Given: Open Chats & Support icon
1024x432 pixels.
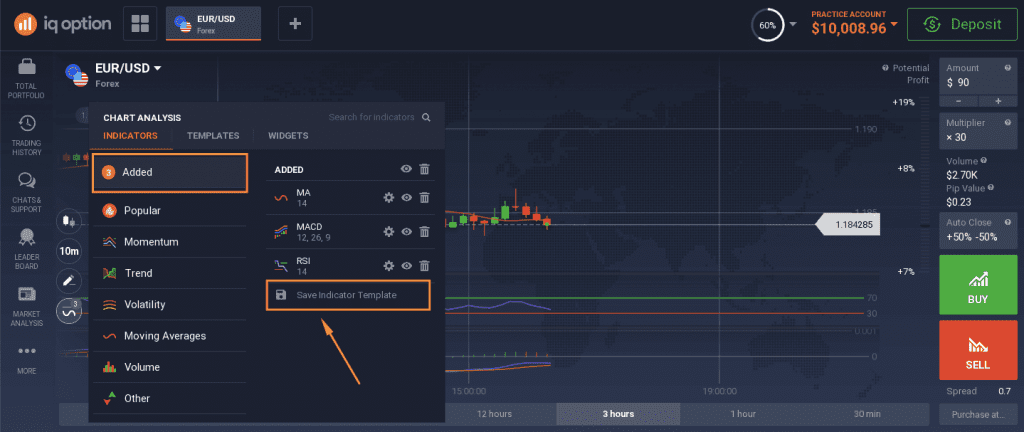Looking at the screenshot, I should click(x=27, y=180).
